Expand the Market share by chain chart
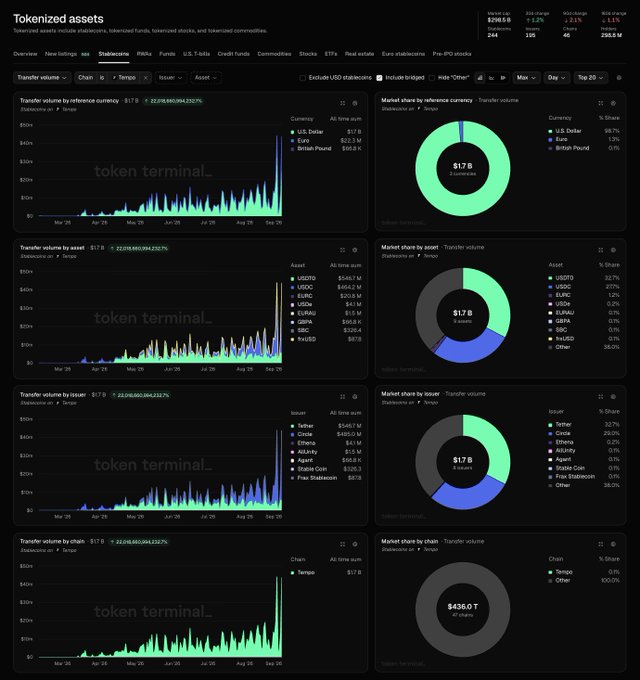Image resolution: width=640 pixels, height=680 pixels. (601, 544)
